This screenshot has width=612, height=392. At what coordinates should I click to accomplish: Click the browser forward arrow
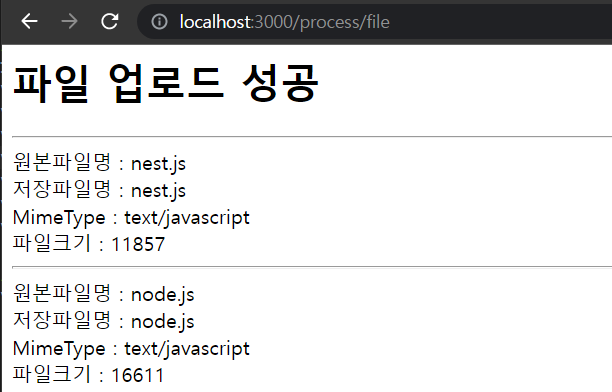(69, 21)
